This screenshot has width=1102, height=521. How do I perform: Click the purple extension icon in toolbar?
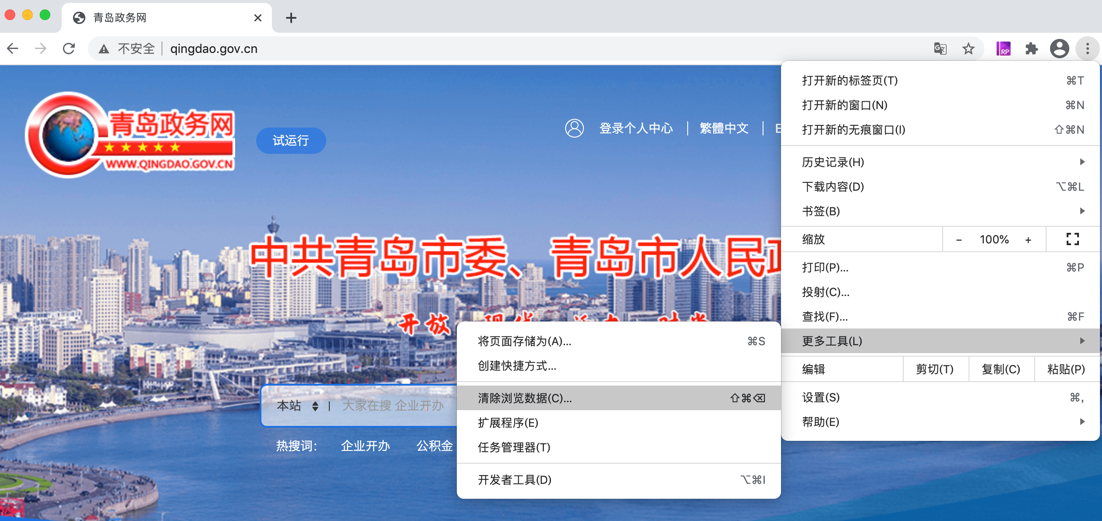click(x=1003, y=48)
